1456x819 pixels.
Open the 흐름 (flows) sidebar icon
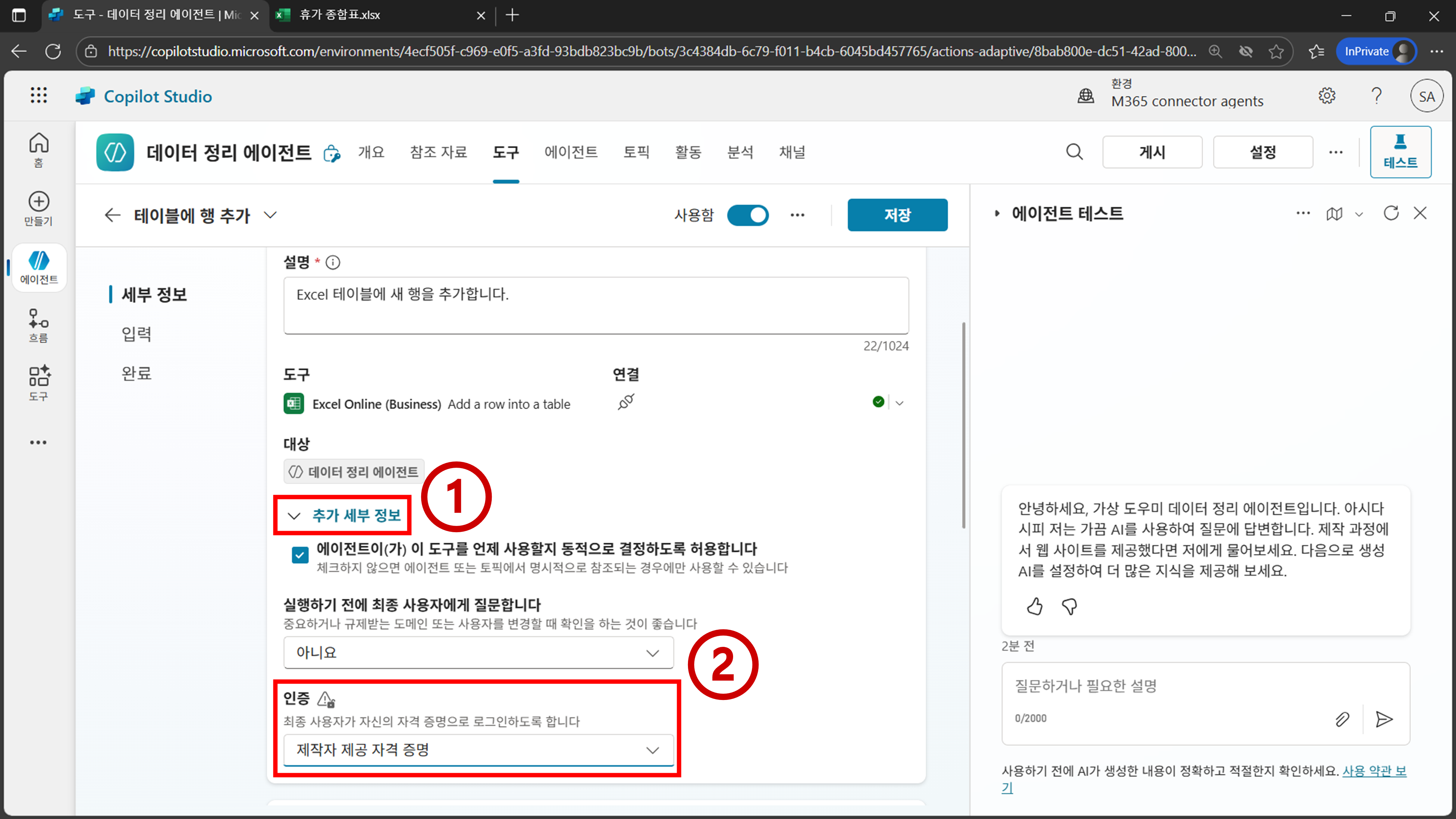tap(39, 325)
